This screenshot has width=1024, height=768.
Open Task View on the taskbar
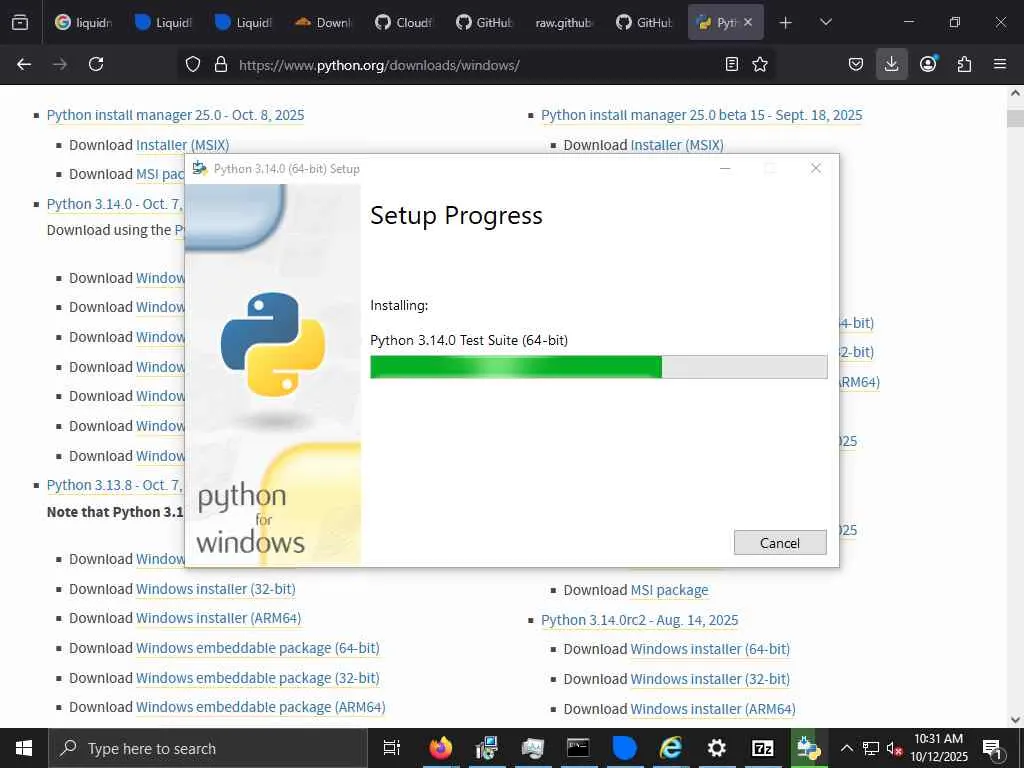[391, 748]
